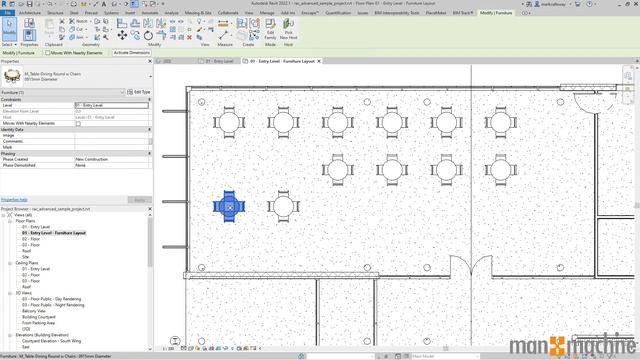Screen dimensions: 640x360
Task: Open the File menu tab
Action: coord(7,13)
